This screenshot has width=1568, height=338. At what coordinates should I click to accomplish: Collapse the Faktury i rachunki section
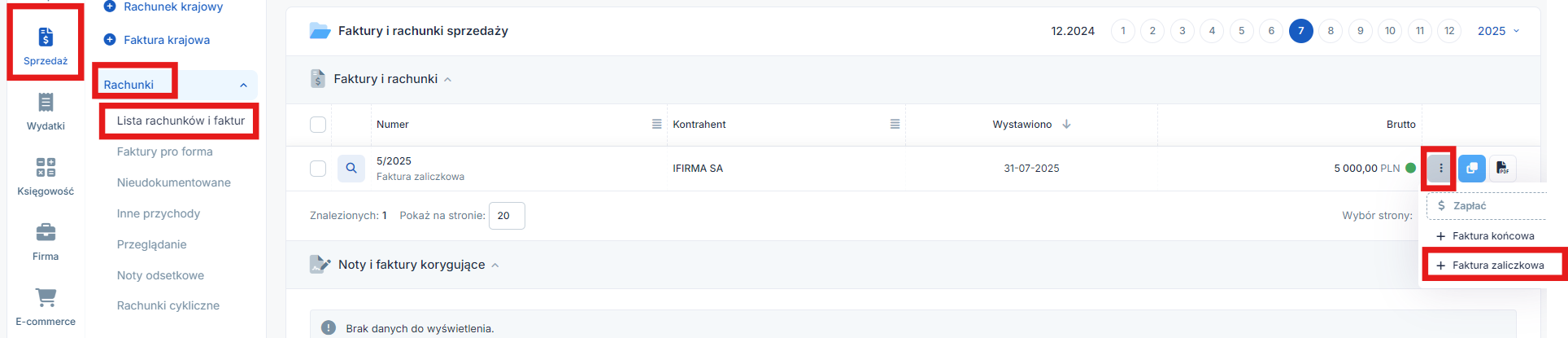pos(447,80)
